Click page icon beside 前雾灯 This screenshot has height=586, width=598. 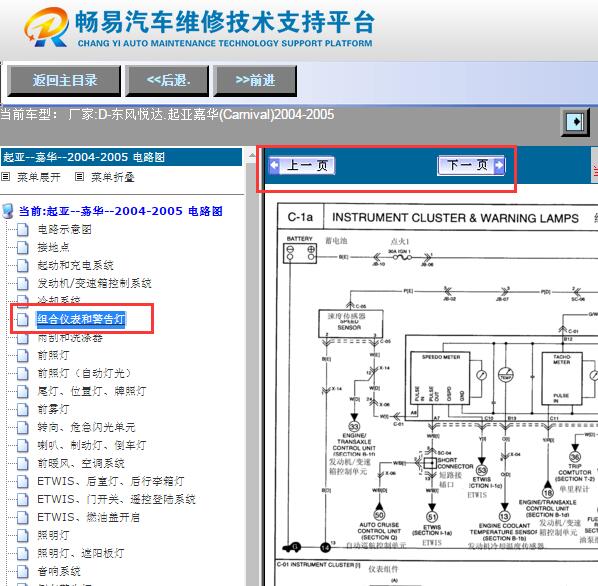point(23,409)
